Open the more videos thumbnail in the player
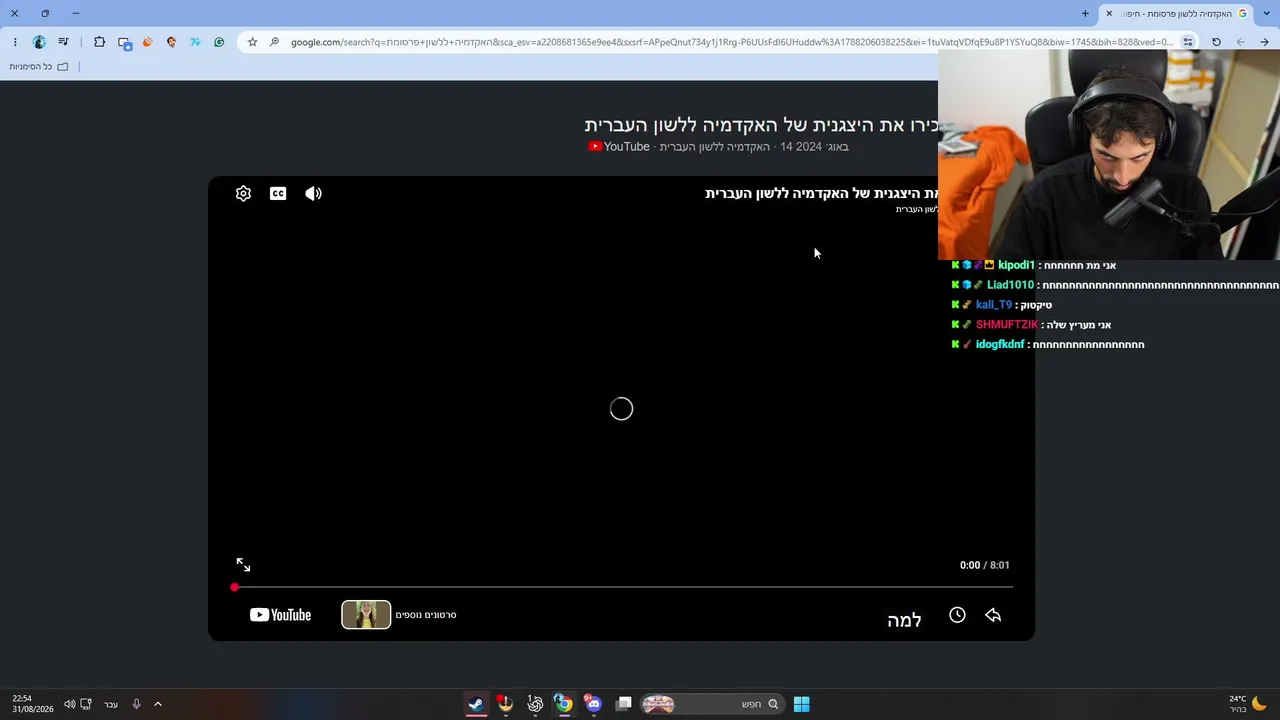The image size is (1280, 720). [366, 615]
